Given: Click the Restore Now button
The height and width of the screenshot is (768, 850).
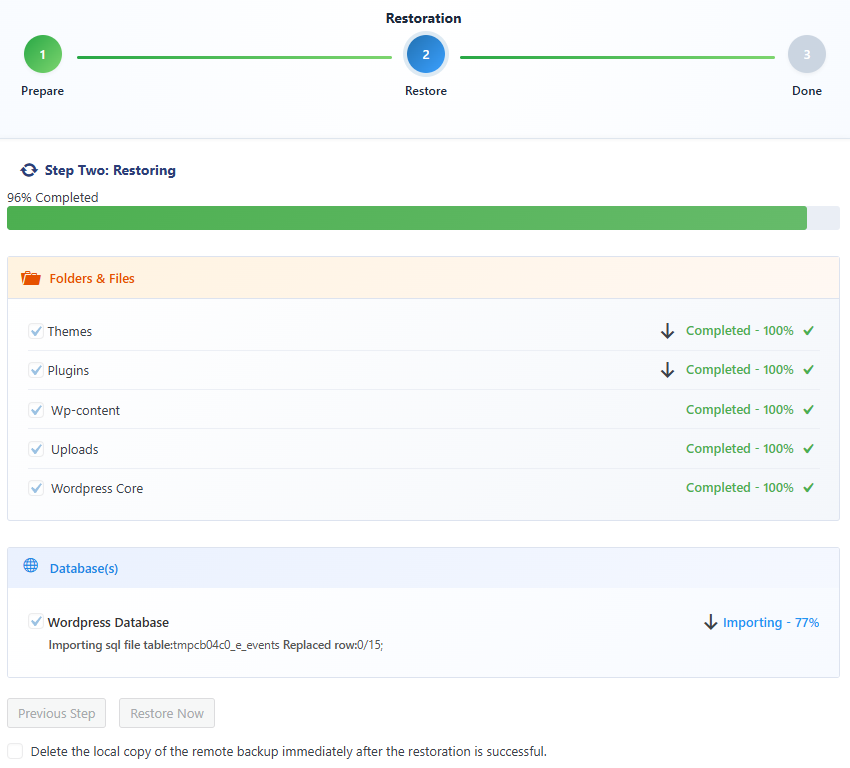Looking at the screenshot, I should point(166,713).
